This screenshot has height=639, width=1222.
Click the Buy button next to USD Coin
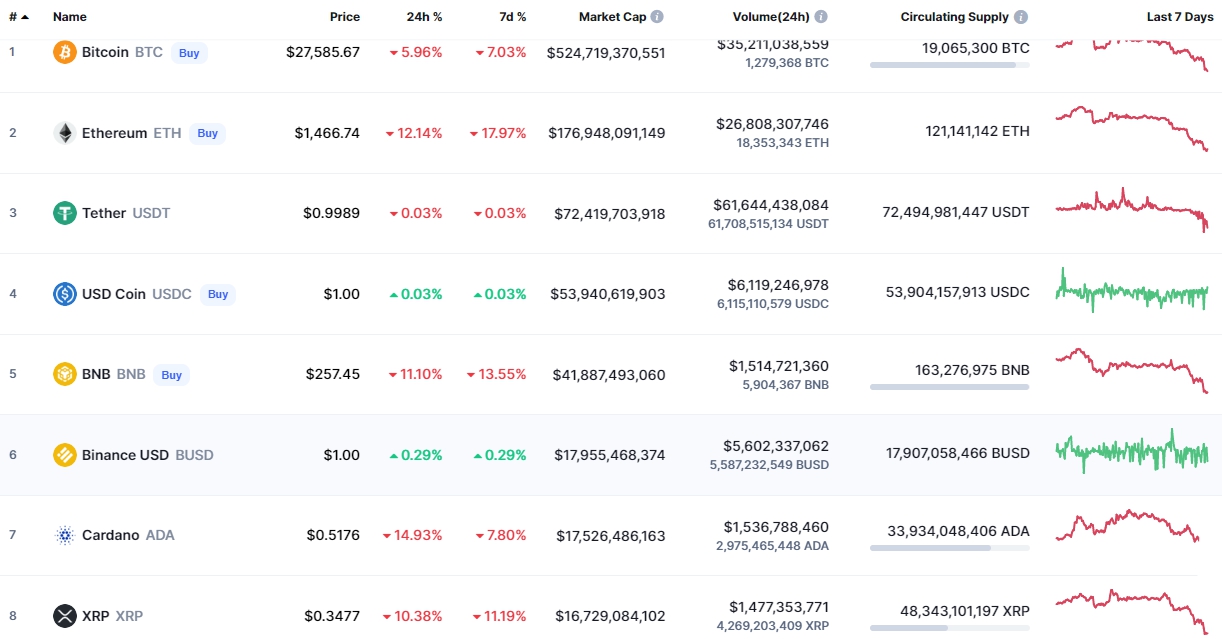point(218,294)
